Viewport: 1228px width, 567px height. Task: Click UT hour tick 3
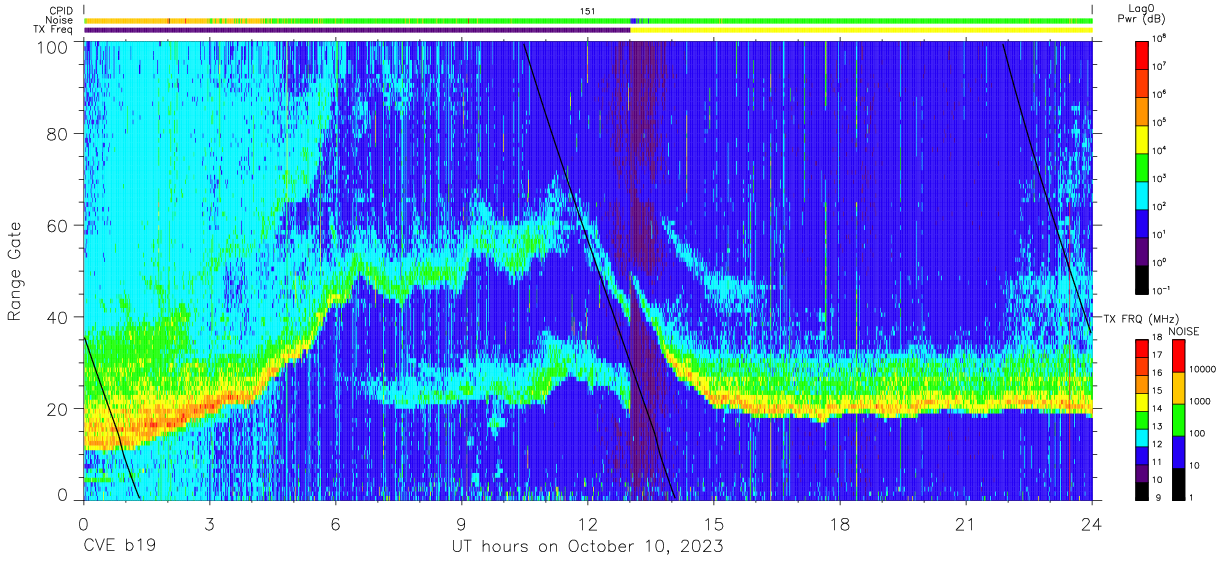pos(209,523)
